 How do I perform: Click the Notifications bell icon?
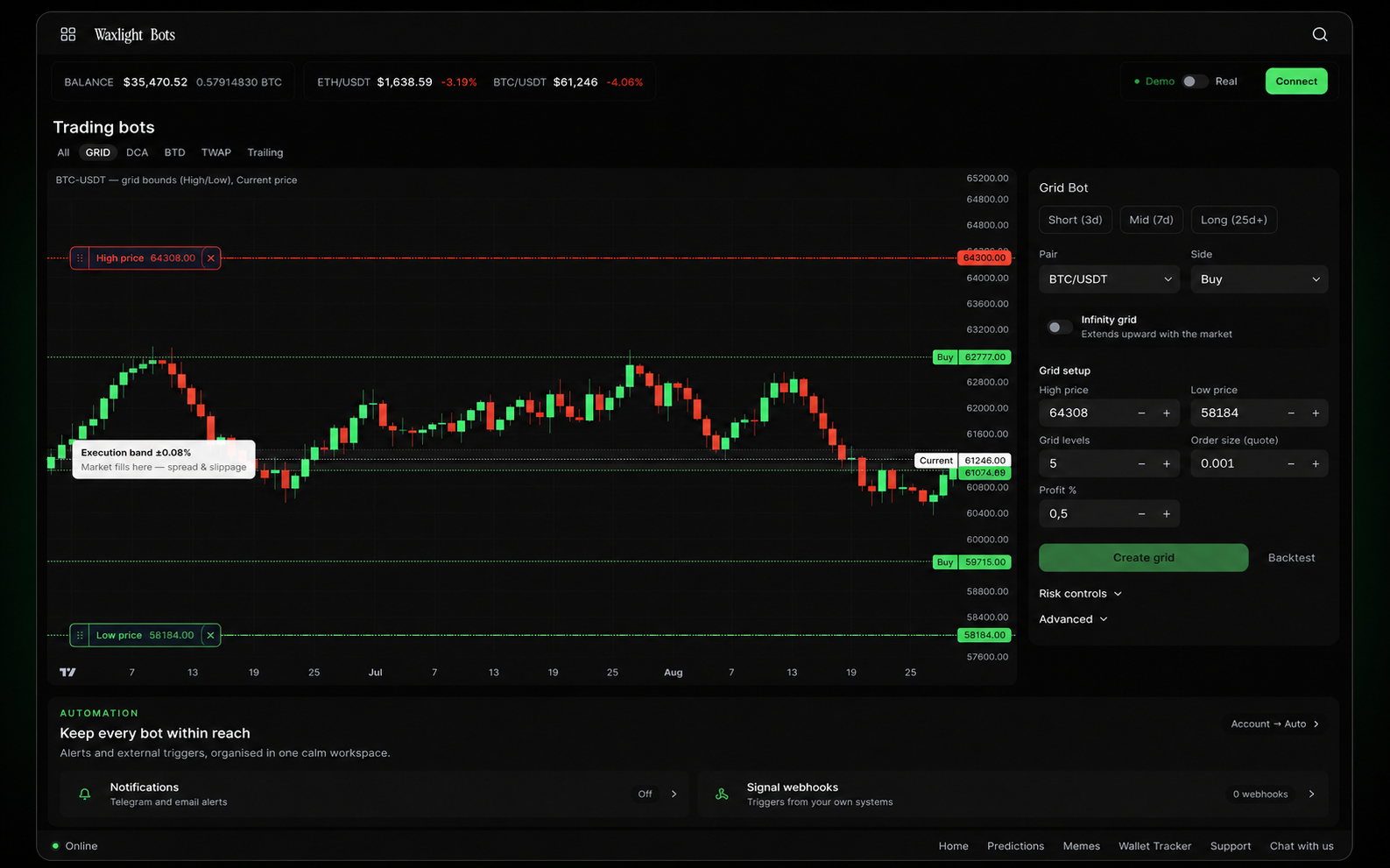tap(85, 794)
